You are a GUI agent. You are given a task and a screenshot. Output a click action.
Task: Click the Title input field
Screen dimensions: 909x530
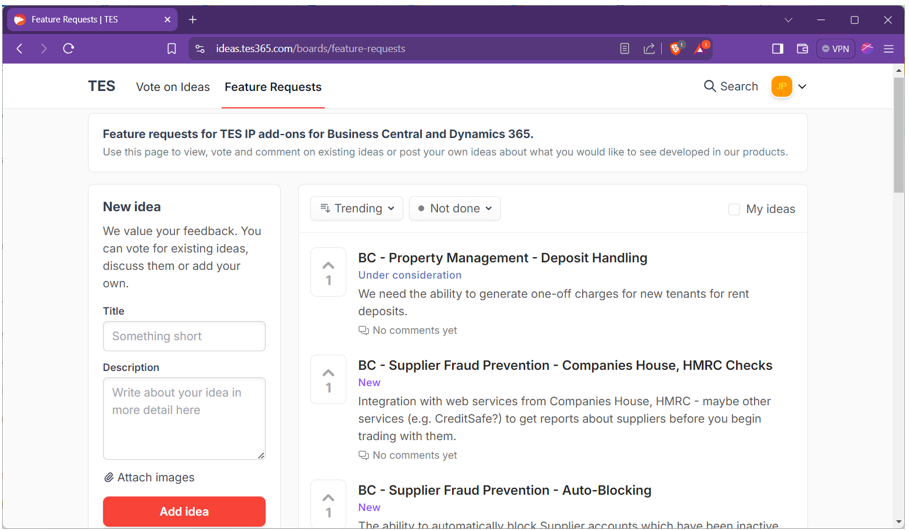coord(184,336)
